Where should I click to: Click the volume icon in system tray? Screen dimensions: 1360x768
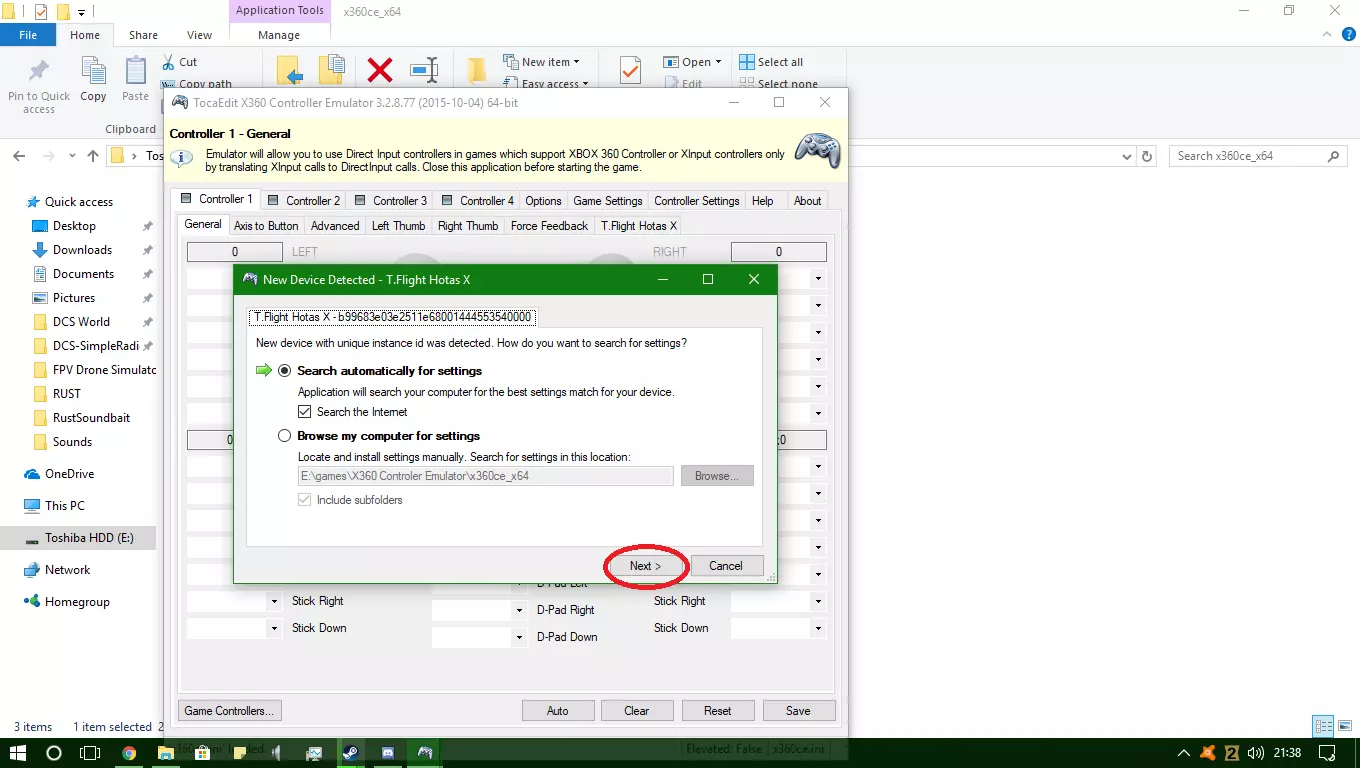(1257, 752)
